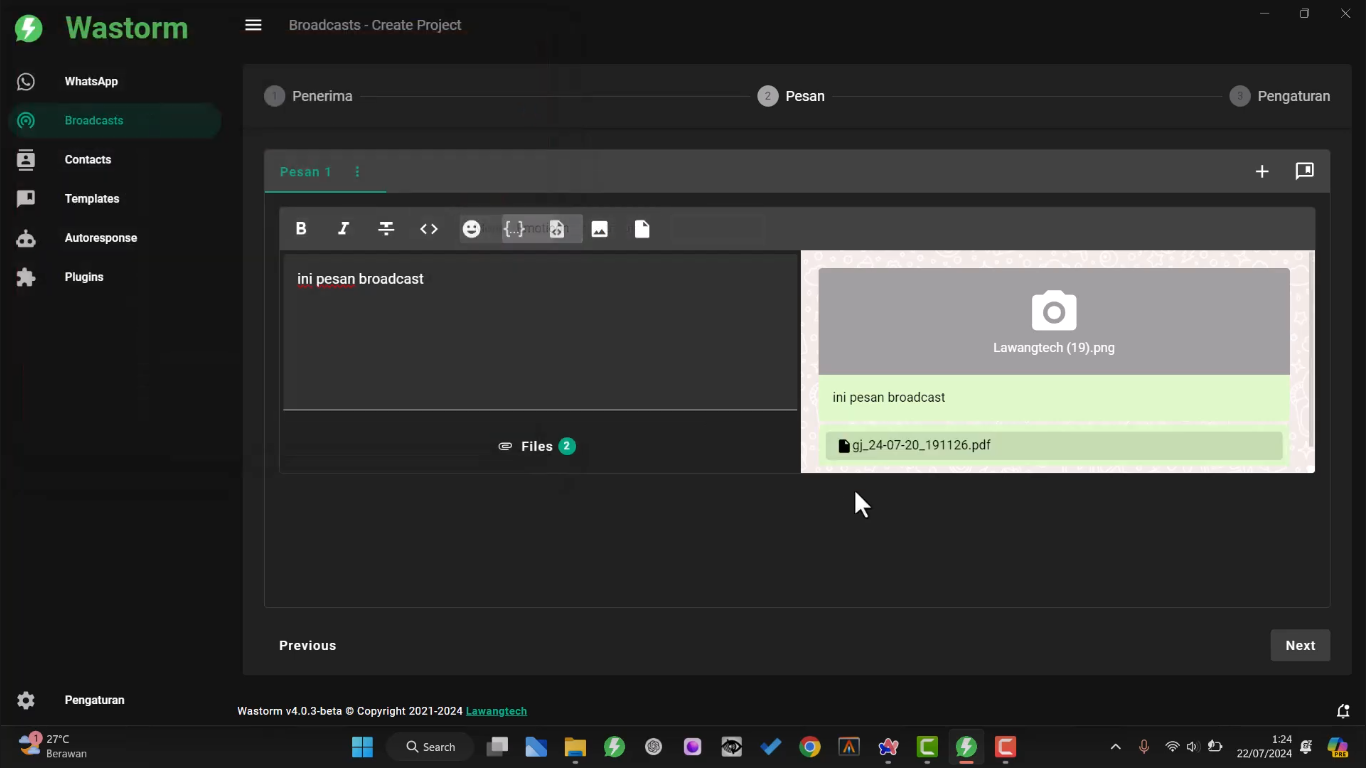Open Templates page from sidebar
Viewport: 1366px width, 768px height.
click(x=114, y=199)
